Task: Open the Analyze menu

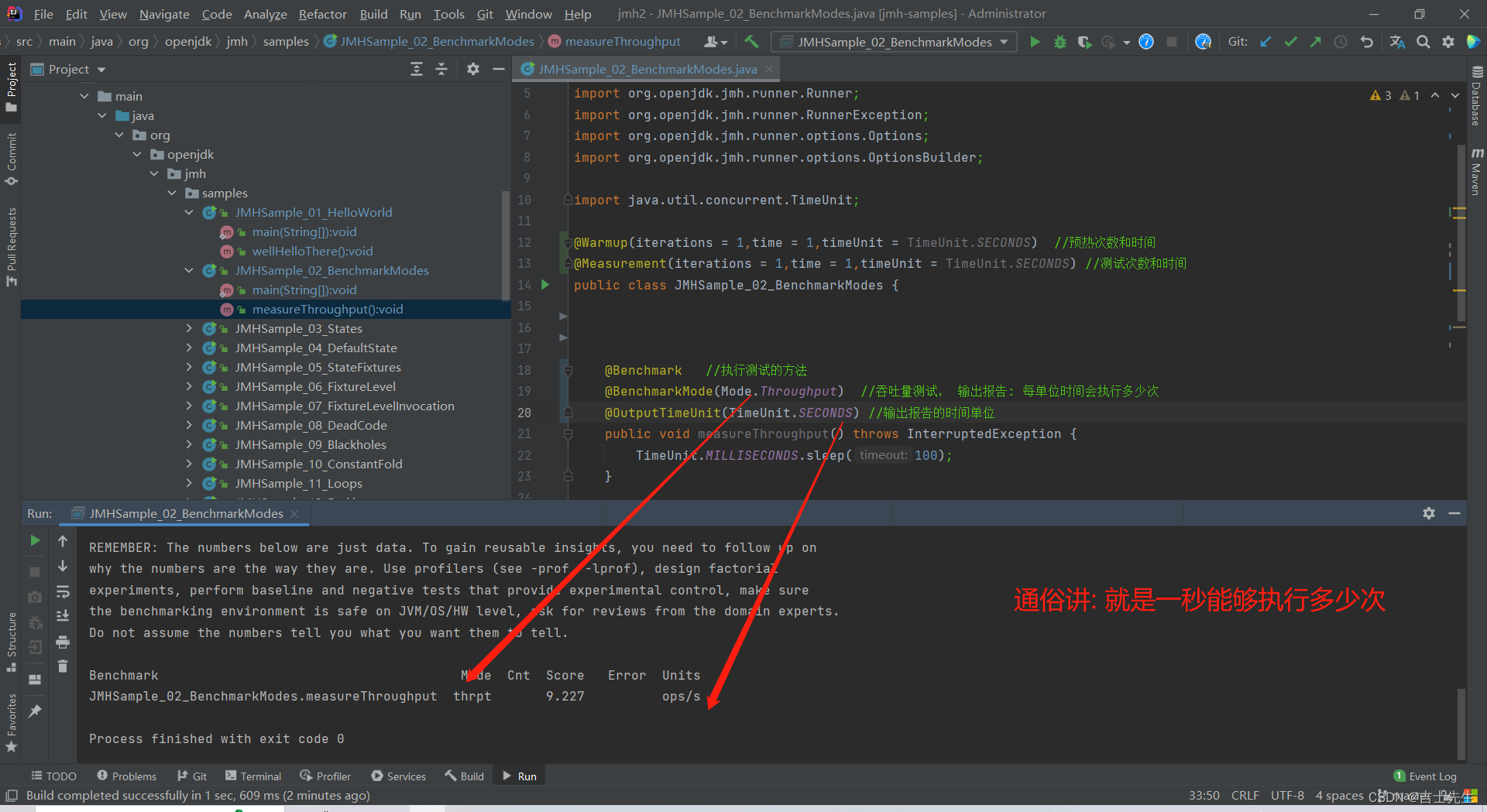Action: [265, 14]
